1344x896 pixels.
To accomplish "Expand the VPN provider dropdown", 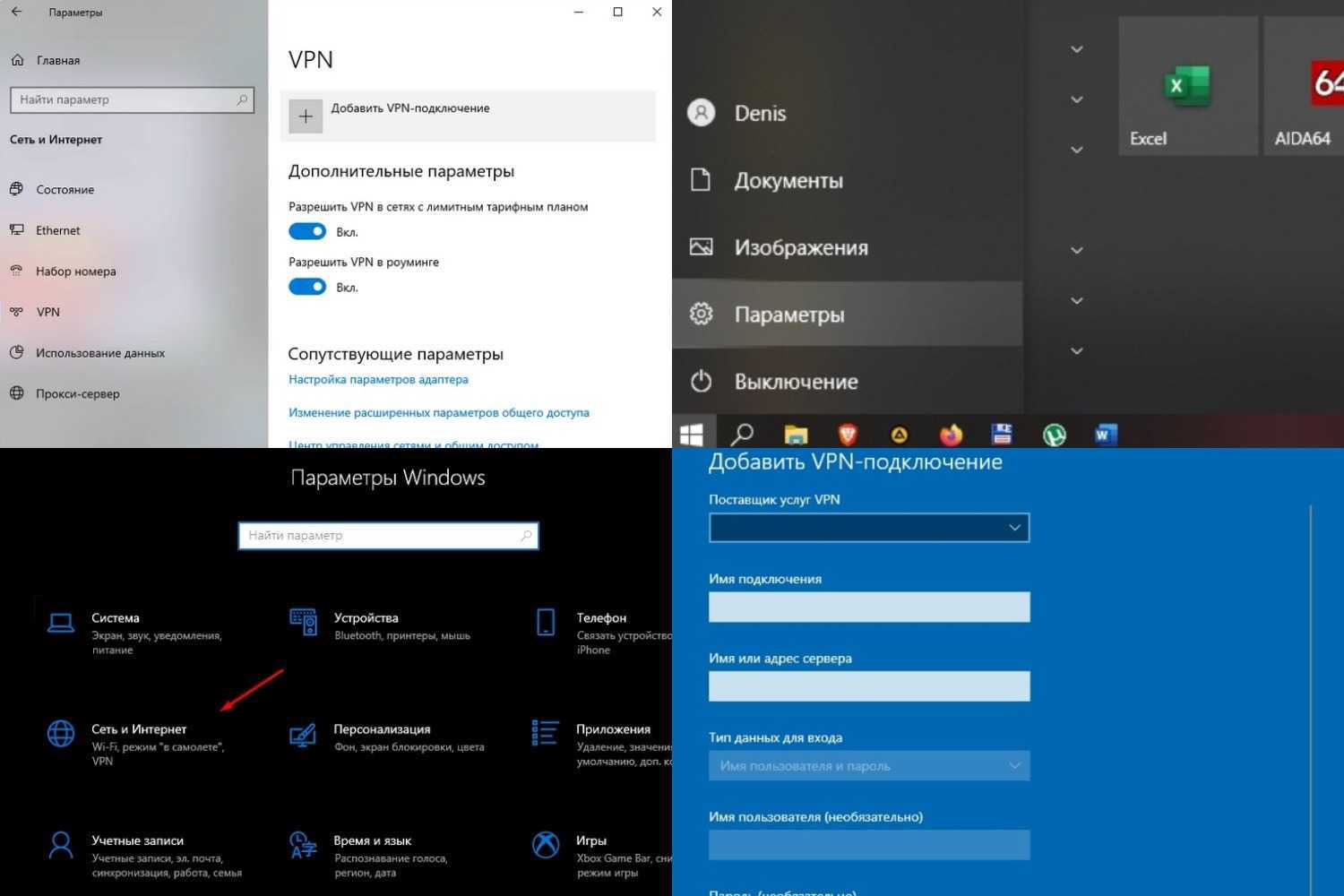I will pyautogui.click(x=868, y=528).
